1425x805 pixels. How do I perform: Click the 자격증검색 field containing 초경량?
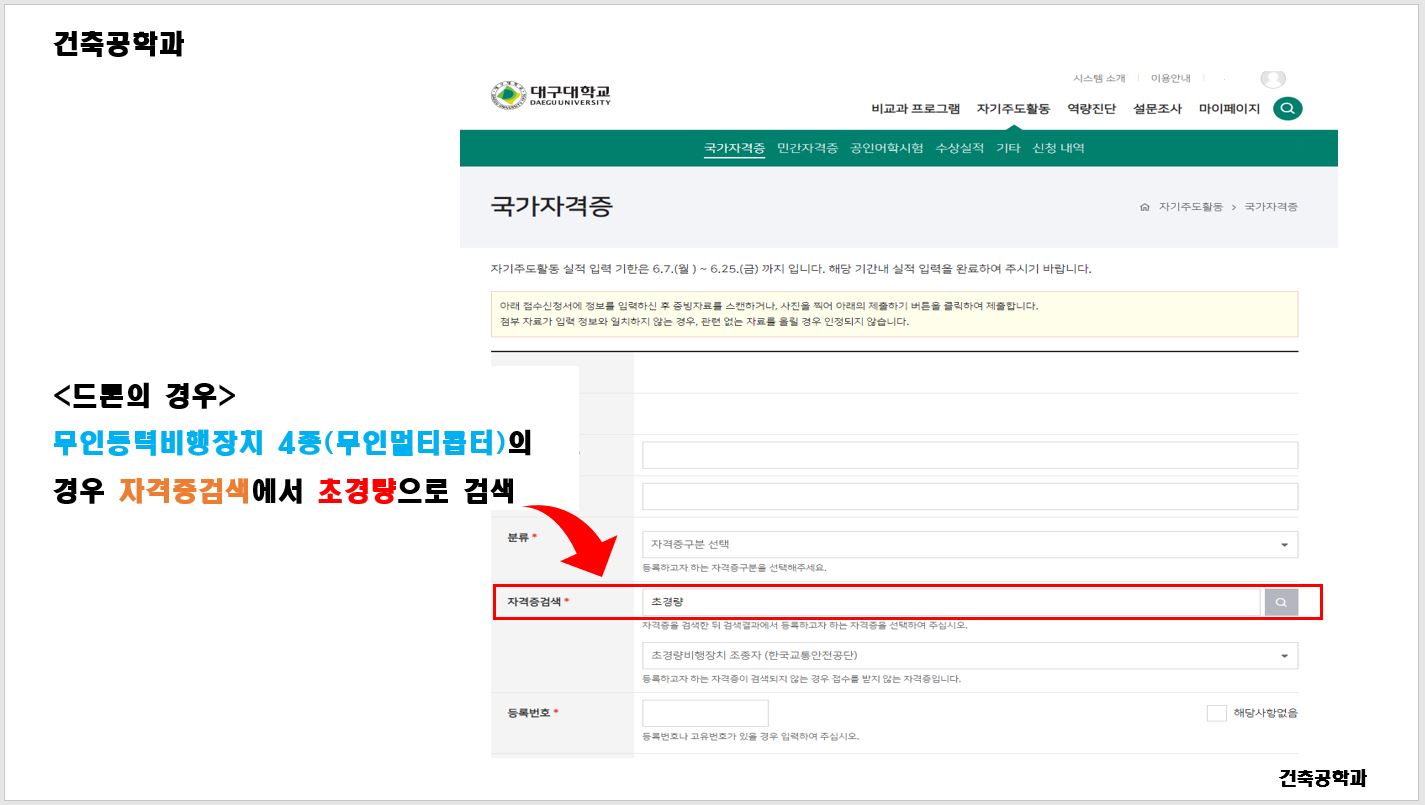click(950, 602)
